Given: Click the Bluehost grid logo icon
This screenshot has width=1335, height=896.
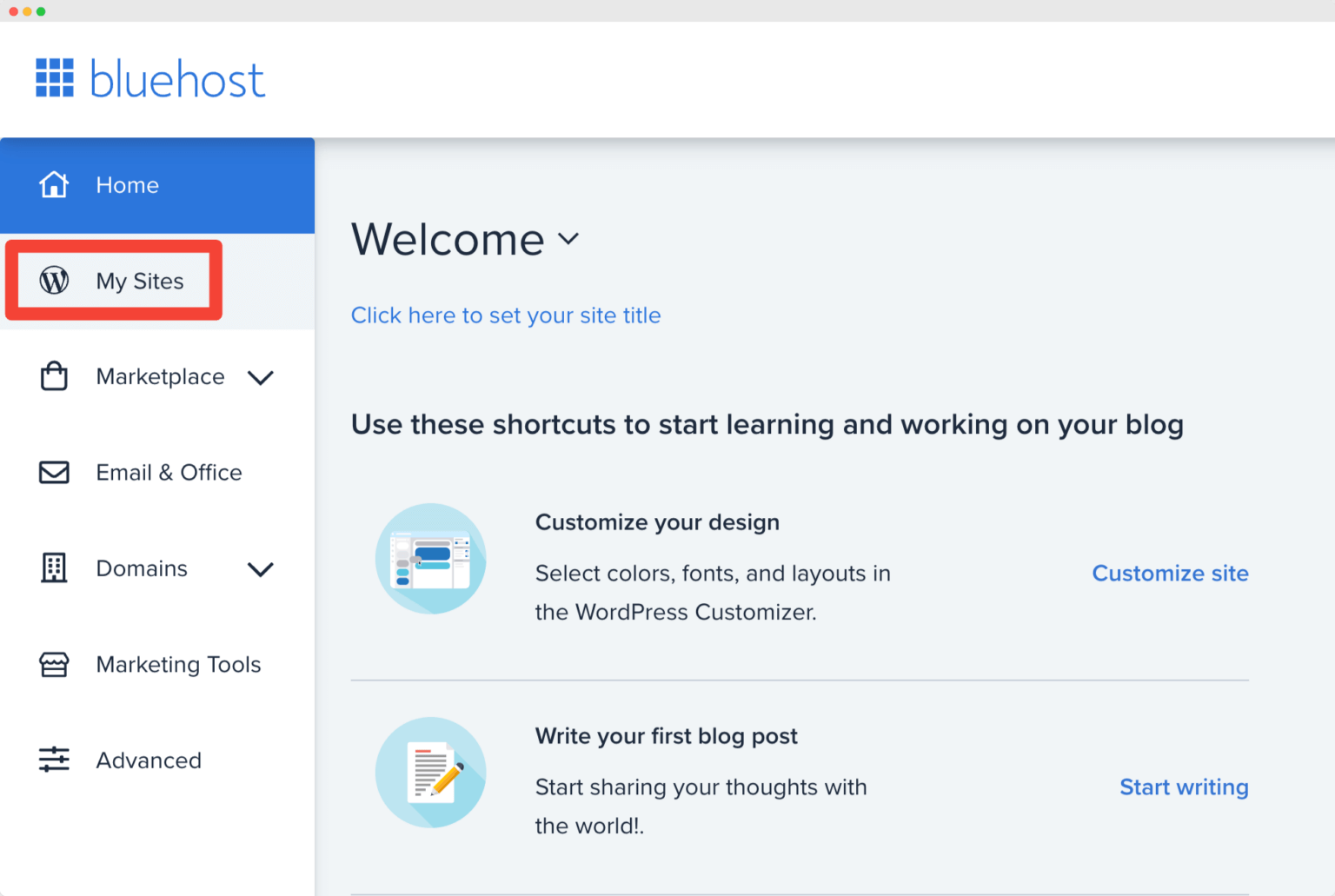Looking at the screenshot, I should click(54, 78).
